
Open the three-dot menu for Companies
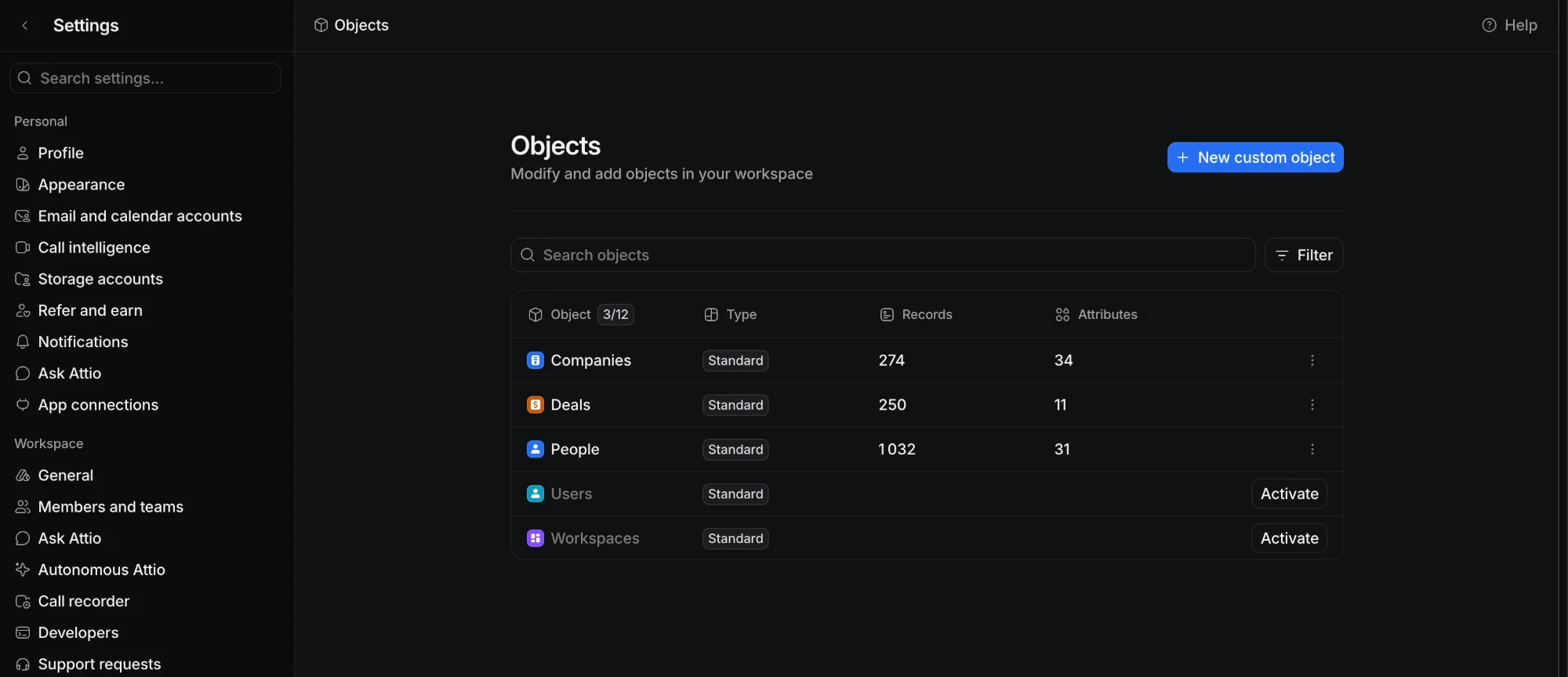click(x=1312, y=360)
